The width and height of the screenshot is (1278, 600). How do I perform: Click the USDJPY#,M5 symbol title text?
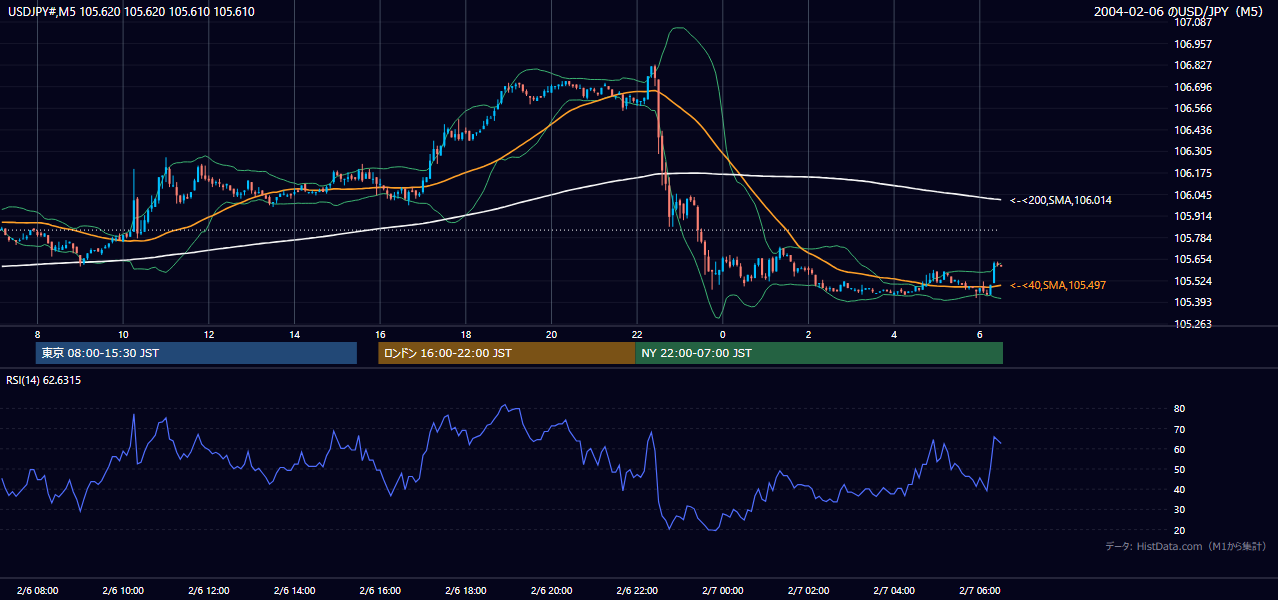coord(132,12)
